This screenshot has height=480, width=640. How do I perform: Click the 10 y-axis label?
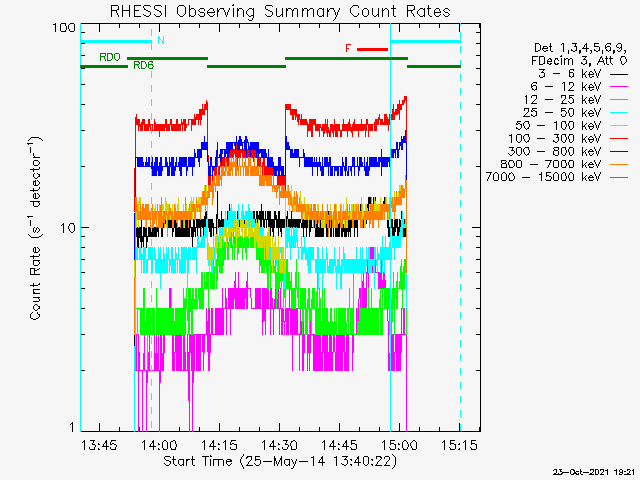click(x=68, y=228)
